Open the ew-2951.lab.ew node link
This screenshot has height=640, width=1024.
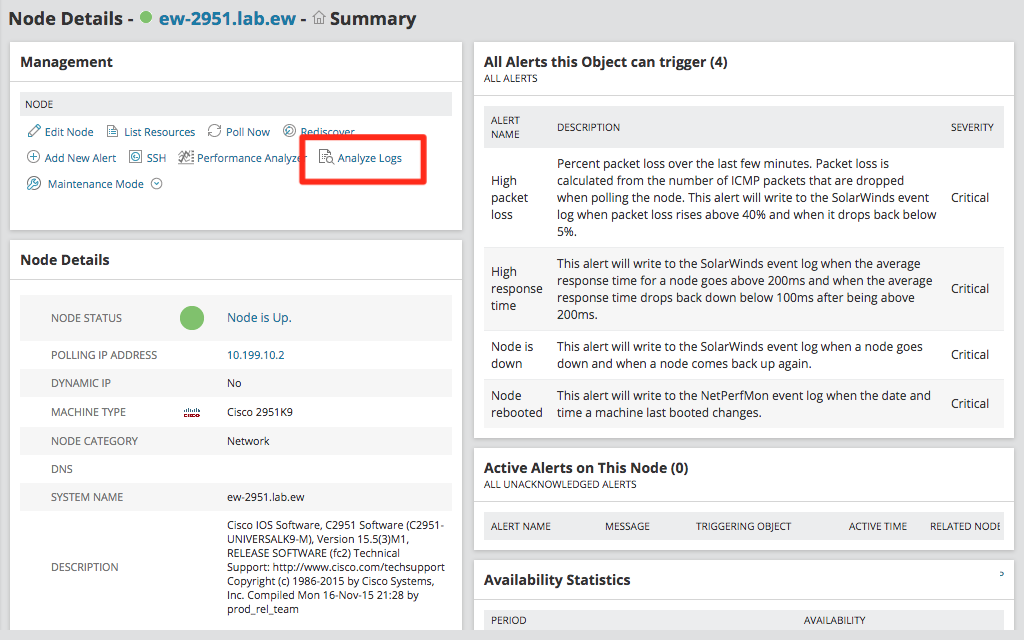coord(227,18)
